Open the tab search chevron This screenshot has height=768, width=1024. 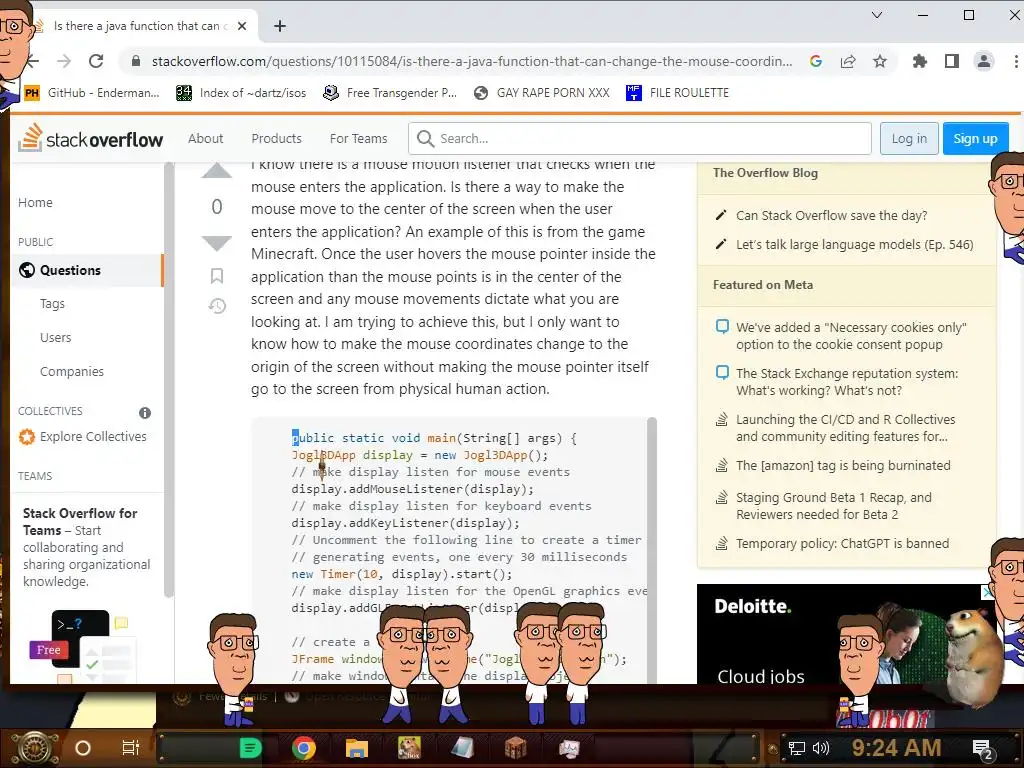point(876,15)
